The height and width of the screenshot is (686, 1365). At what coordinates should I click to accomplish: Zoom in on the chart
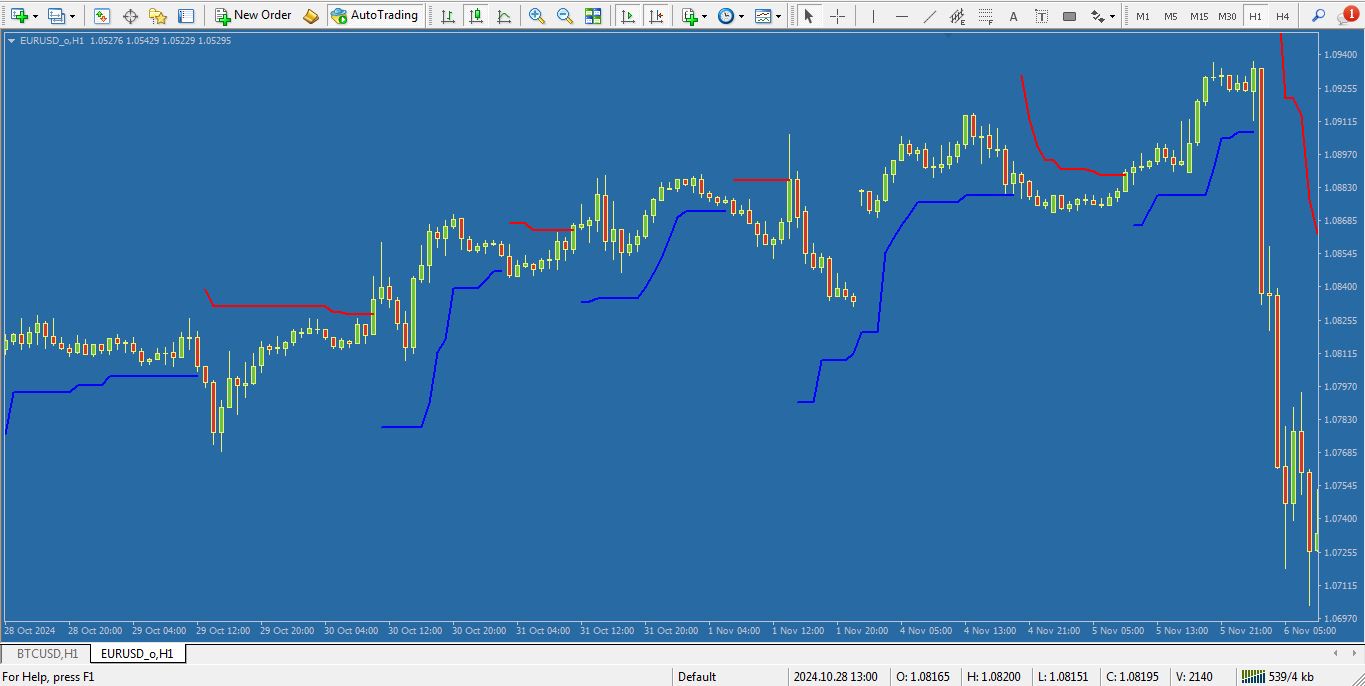pyautogui.click(x=536, y=15)
